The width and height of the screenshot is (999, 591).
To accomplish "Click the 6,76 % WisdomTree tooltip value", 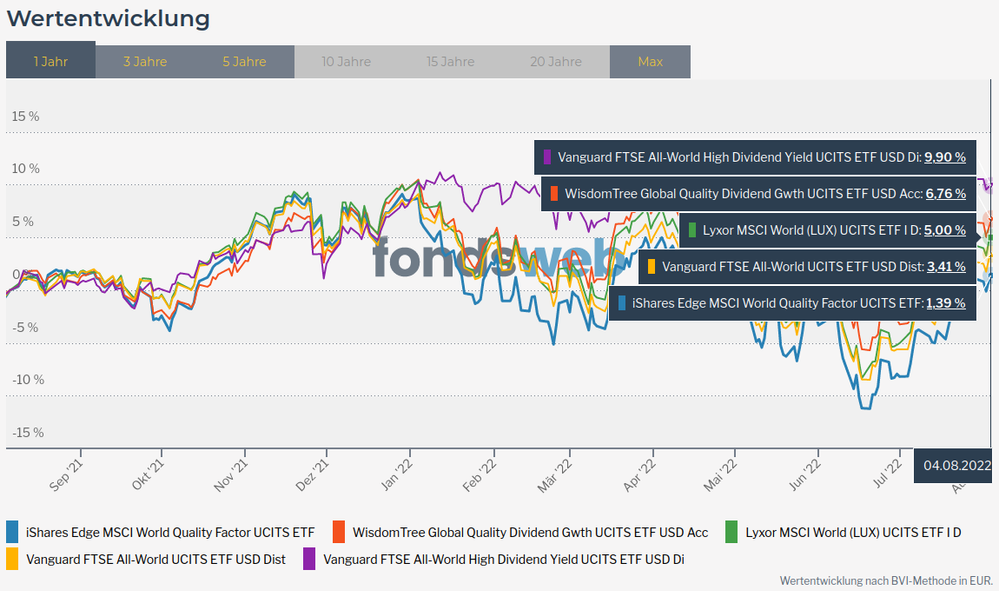I will pyautogui.click(x=945, y=193).
